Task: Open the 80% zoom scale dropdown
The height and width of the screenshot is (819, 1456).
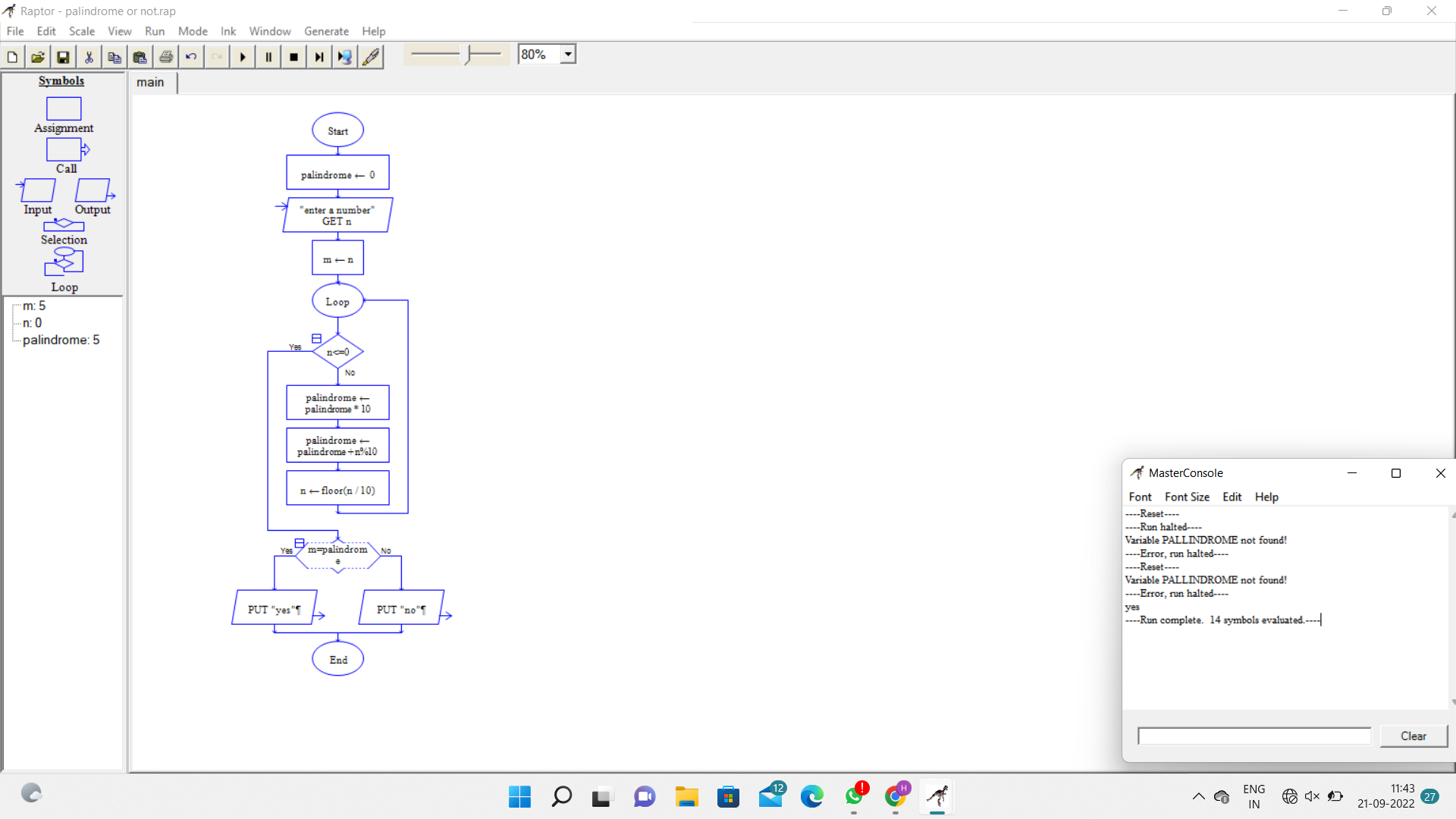Action: click(x=568, y=55)
